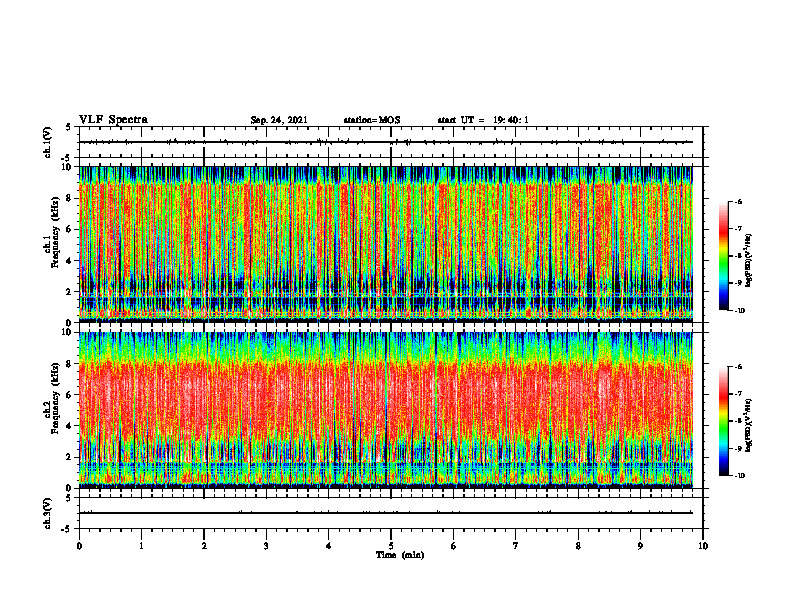Screen dimensions: 792x612
Task: Click the "8" kHz tick of ch.2 spectrogram
Action: (70, 364)
